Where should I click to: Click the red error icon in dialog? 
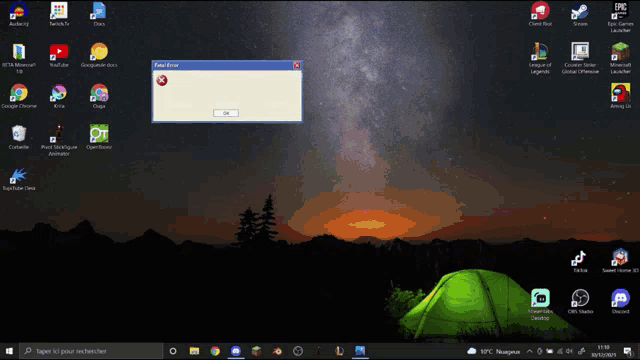pyautogui.click(x=162, y=80)
